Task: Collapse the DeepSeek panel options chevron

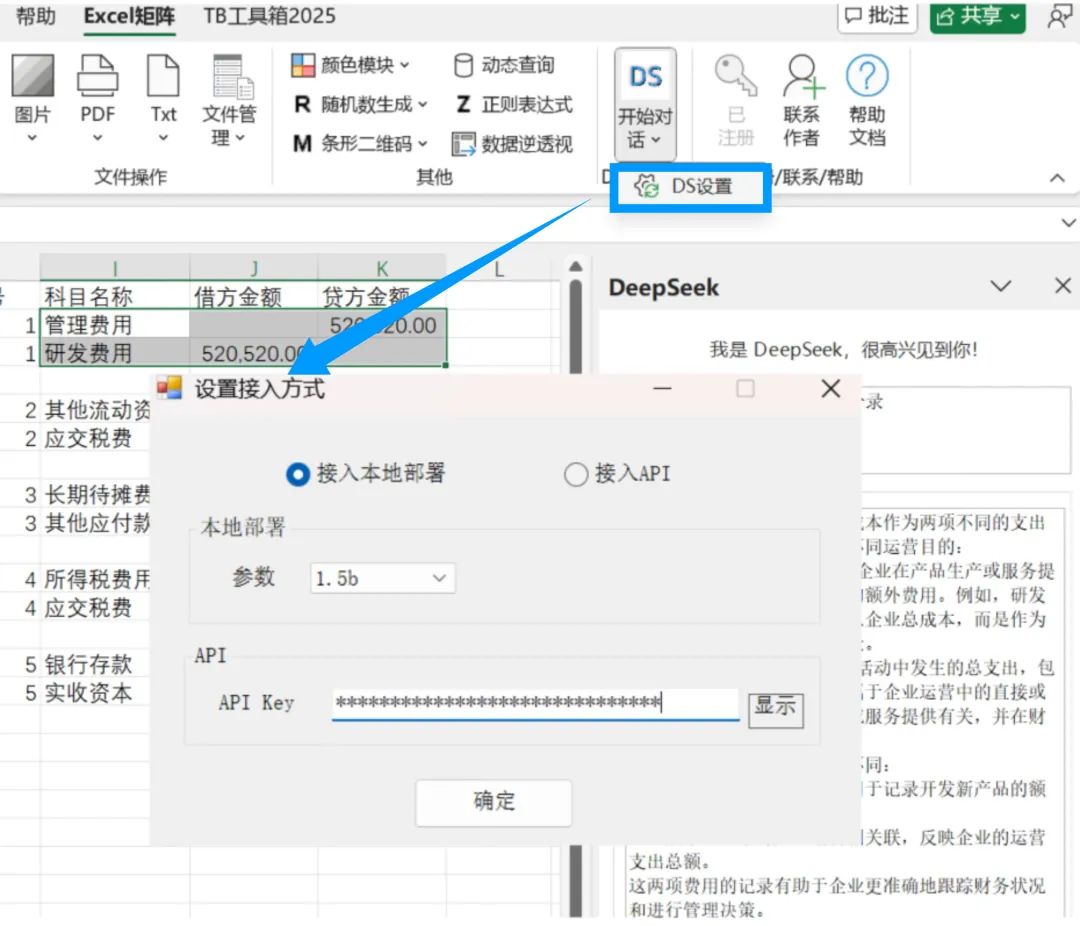Action: 1000,287
